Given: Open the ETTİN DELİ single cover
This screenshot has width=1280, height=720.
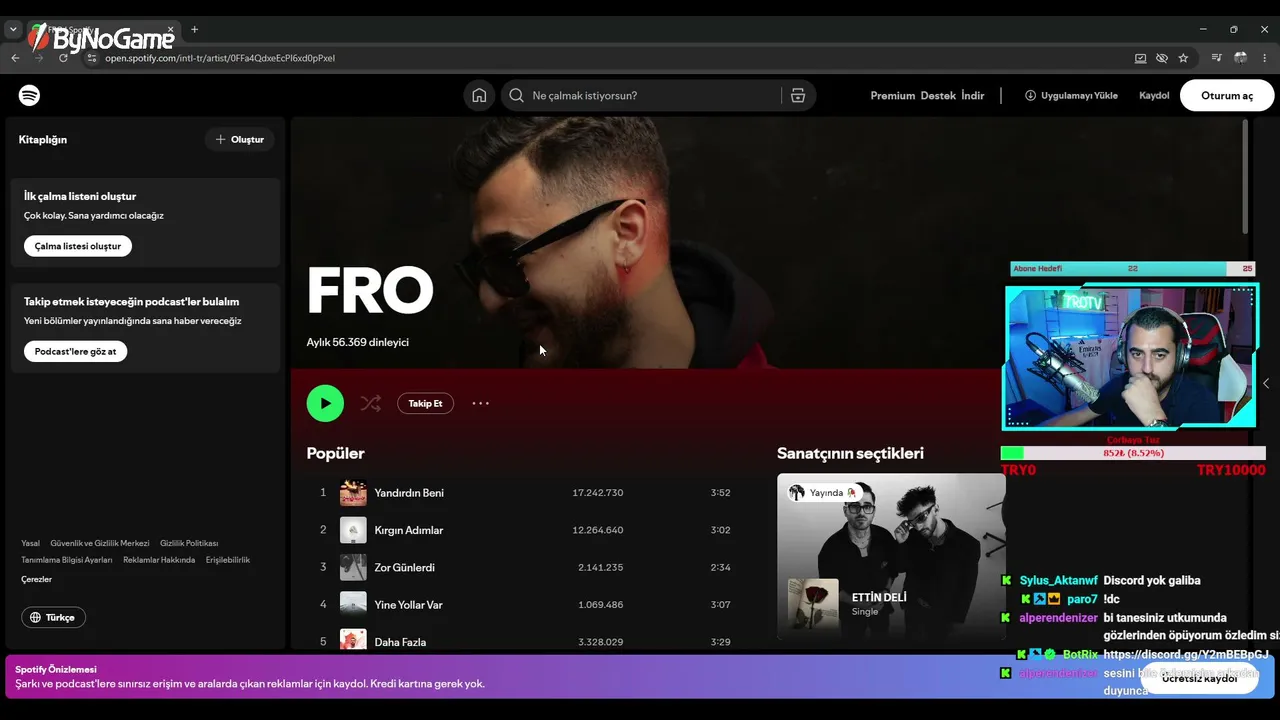Looking at the screenshot, I should pos(813,604).
